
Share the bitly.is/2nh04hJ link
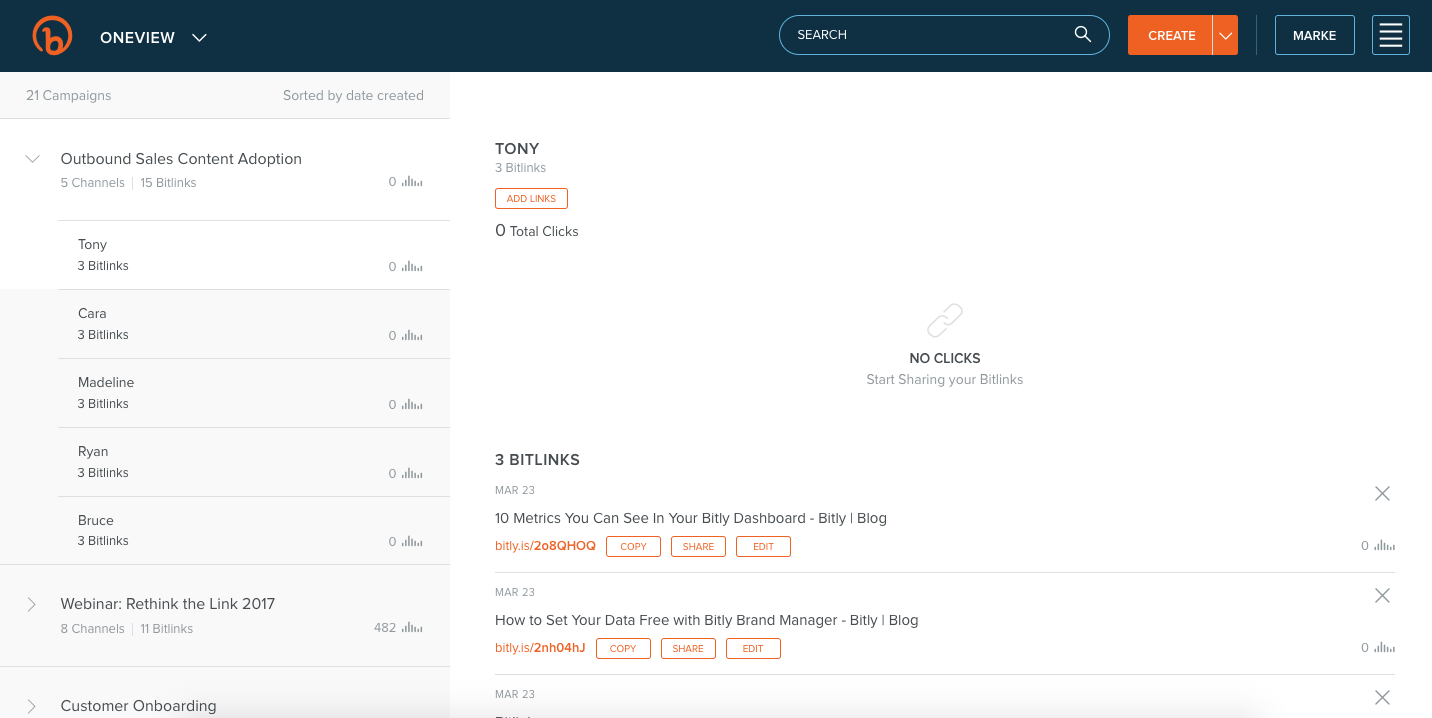coord(688,649)
